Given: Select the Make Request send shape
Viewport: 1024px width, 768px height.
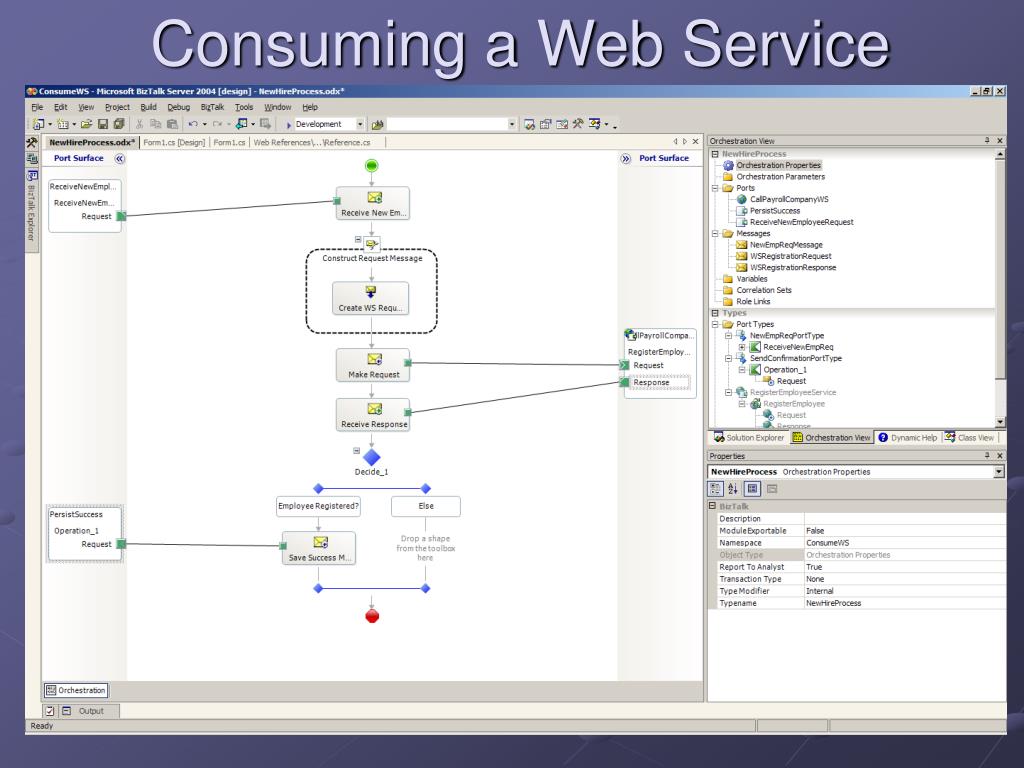Looking at the screenshot, I should click(x=373, y=365).
